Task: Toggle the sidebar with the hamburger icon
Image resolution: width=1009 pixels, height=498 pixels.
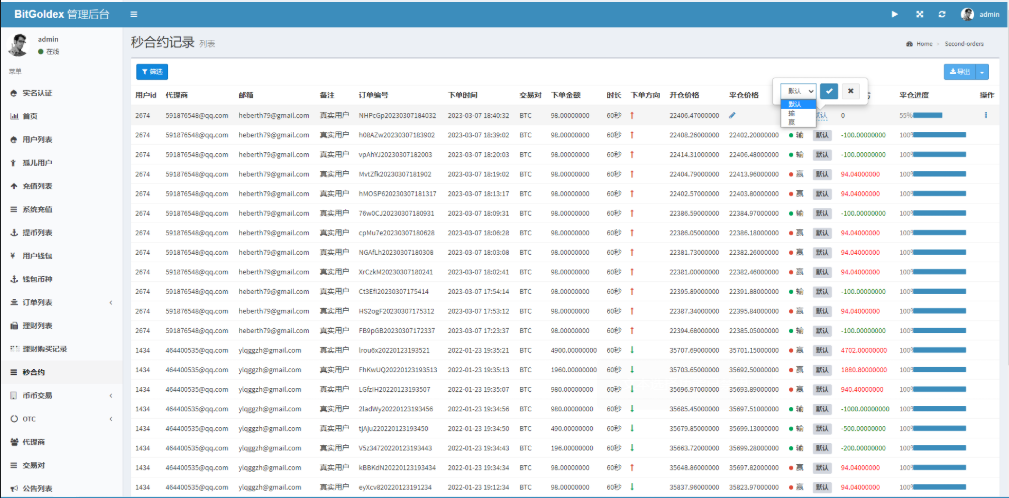Action: pyautogui.click(x=133, y=14)
